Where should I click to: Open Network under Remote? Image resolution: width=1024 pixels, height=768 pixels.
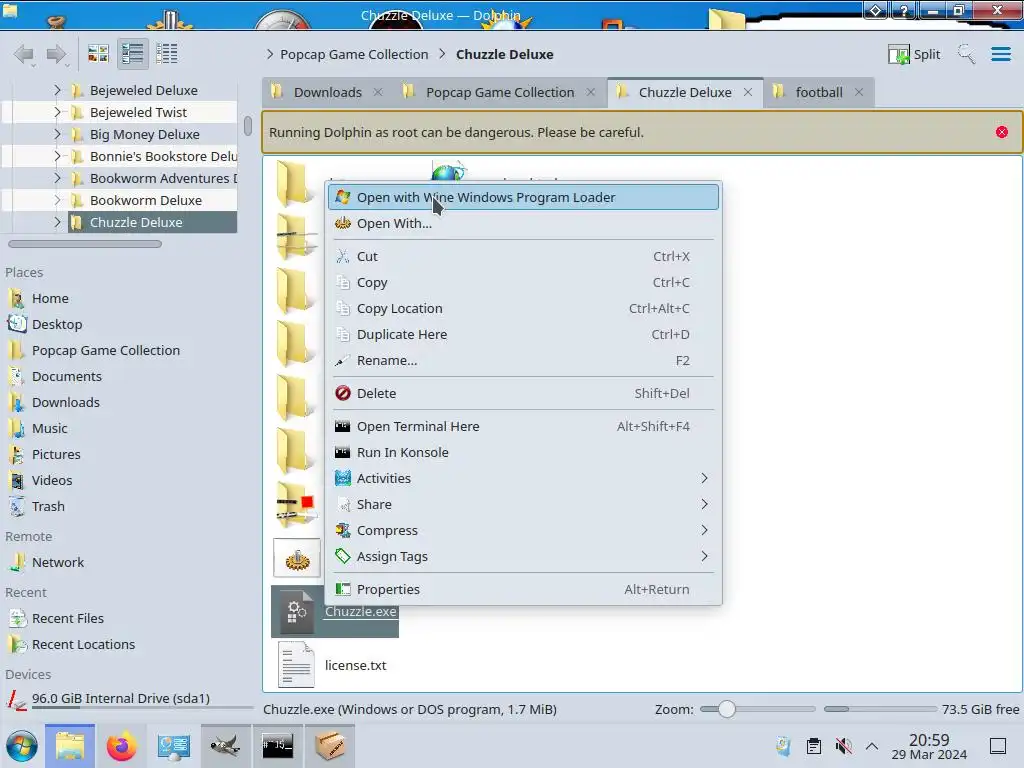(x=57, y=562)
